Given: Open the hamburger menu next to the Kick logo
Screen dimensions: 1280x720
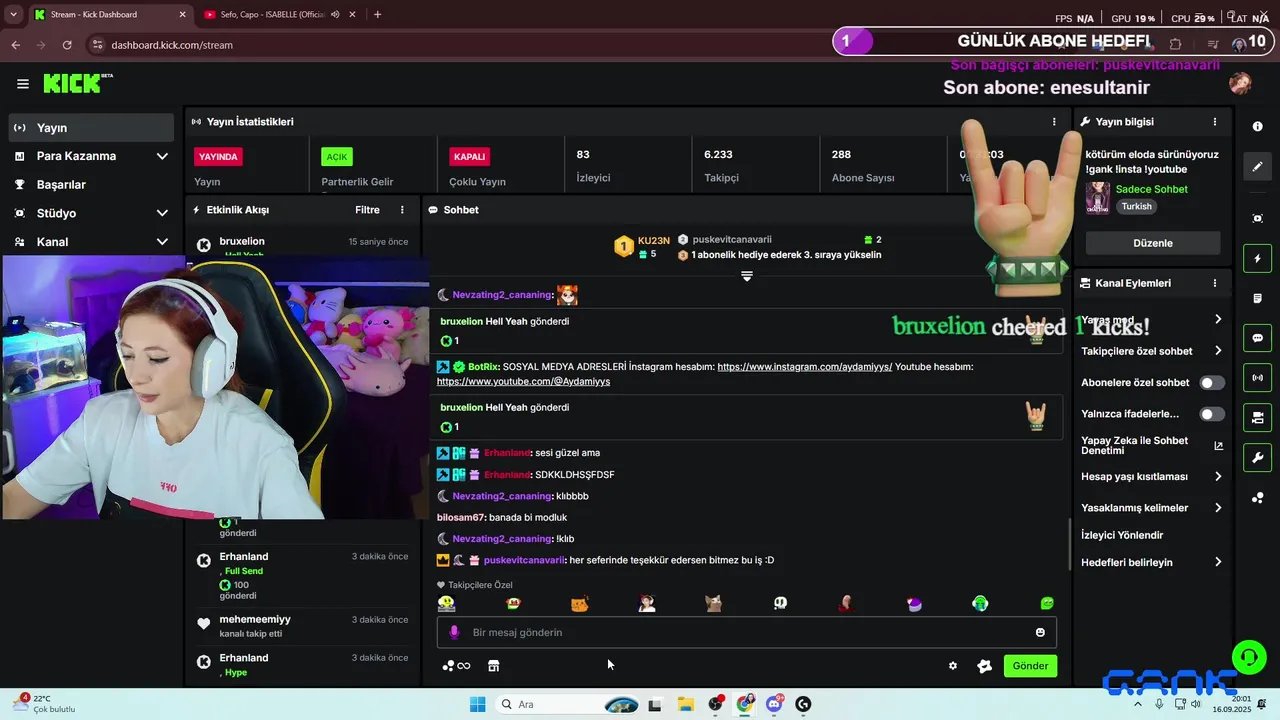Looking at the screenshot, I should (22, 84).
